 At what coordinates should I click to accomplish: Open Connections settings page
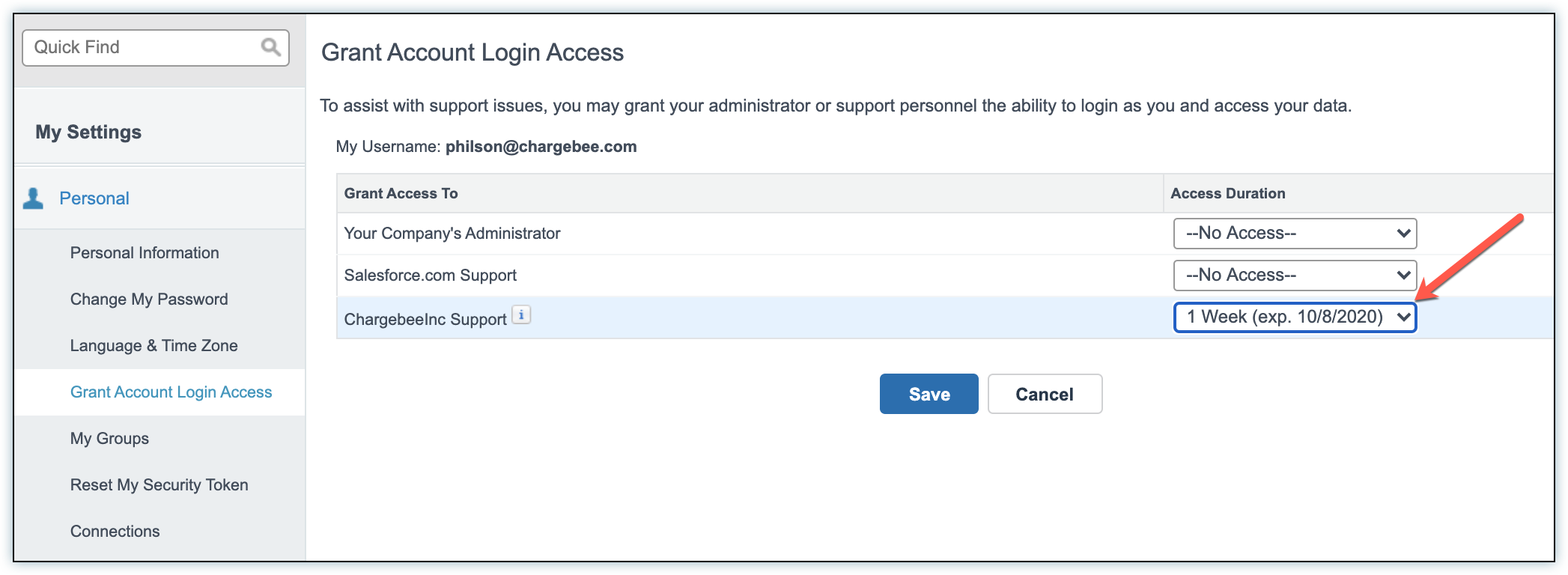coord(115,532)
